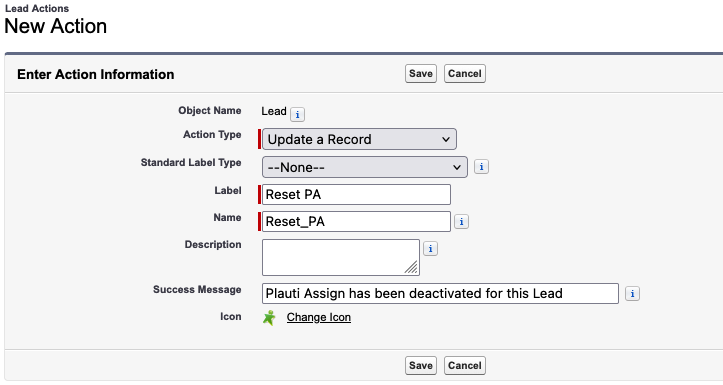
Task: Click the top Save button
Action: [x=421, y=74]
